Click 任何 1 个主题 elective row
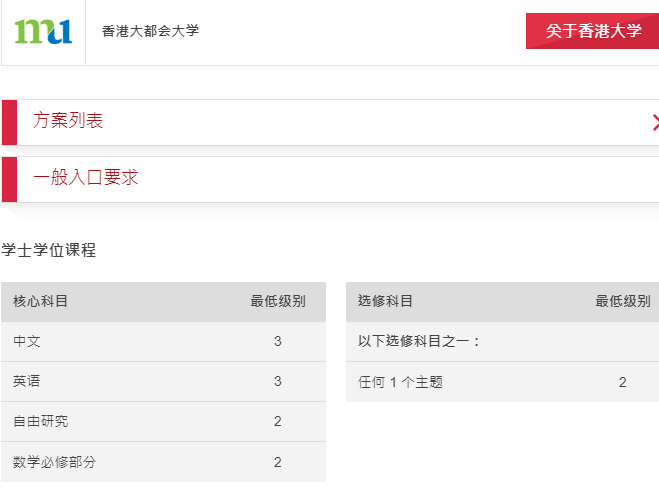Image resolution: width=659 pixels, height=490 pixels. pos(502,382)
